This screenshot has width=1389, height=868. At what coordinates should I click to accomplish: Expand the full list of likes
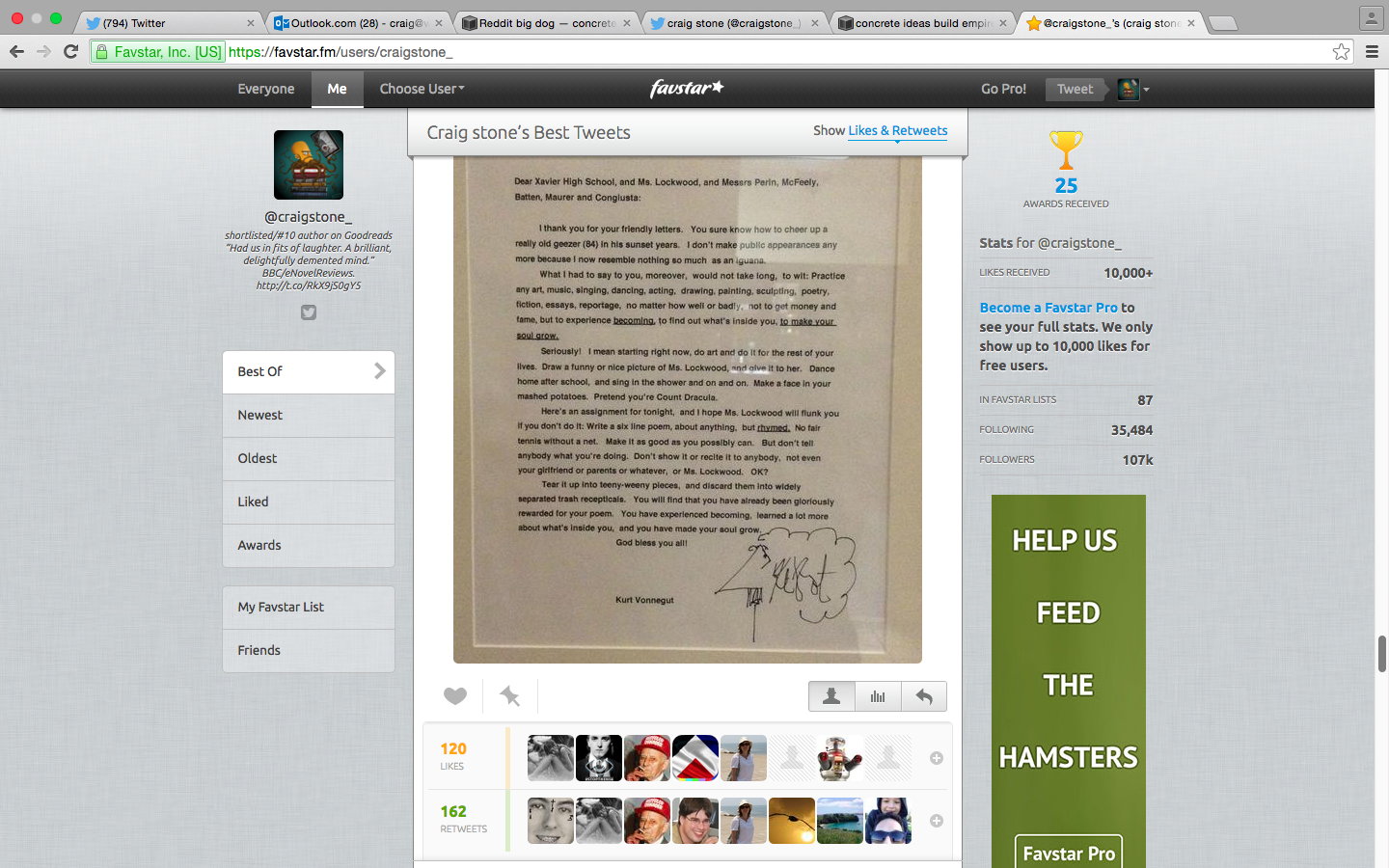(x=936, y=758)
